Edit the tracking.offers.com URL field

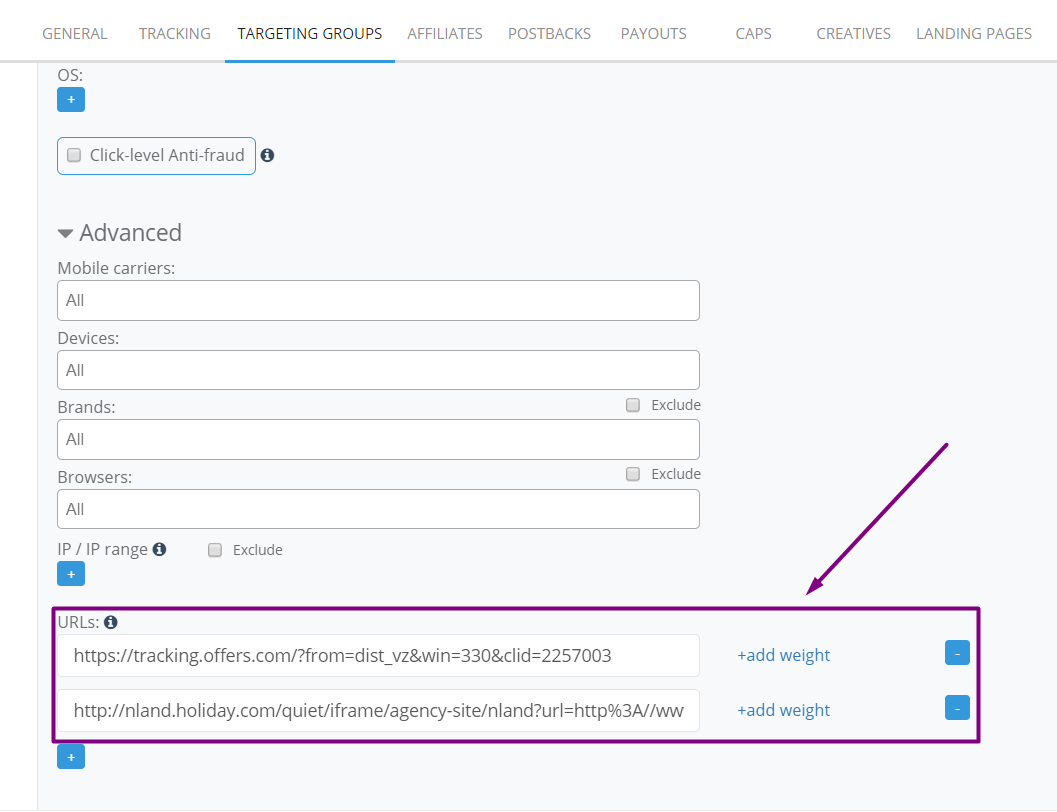click(x=378, y=656)
